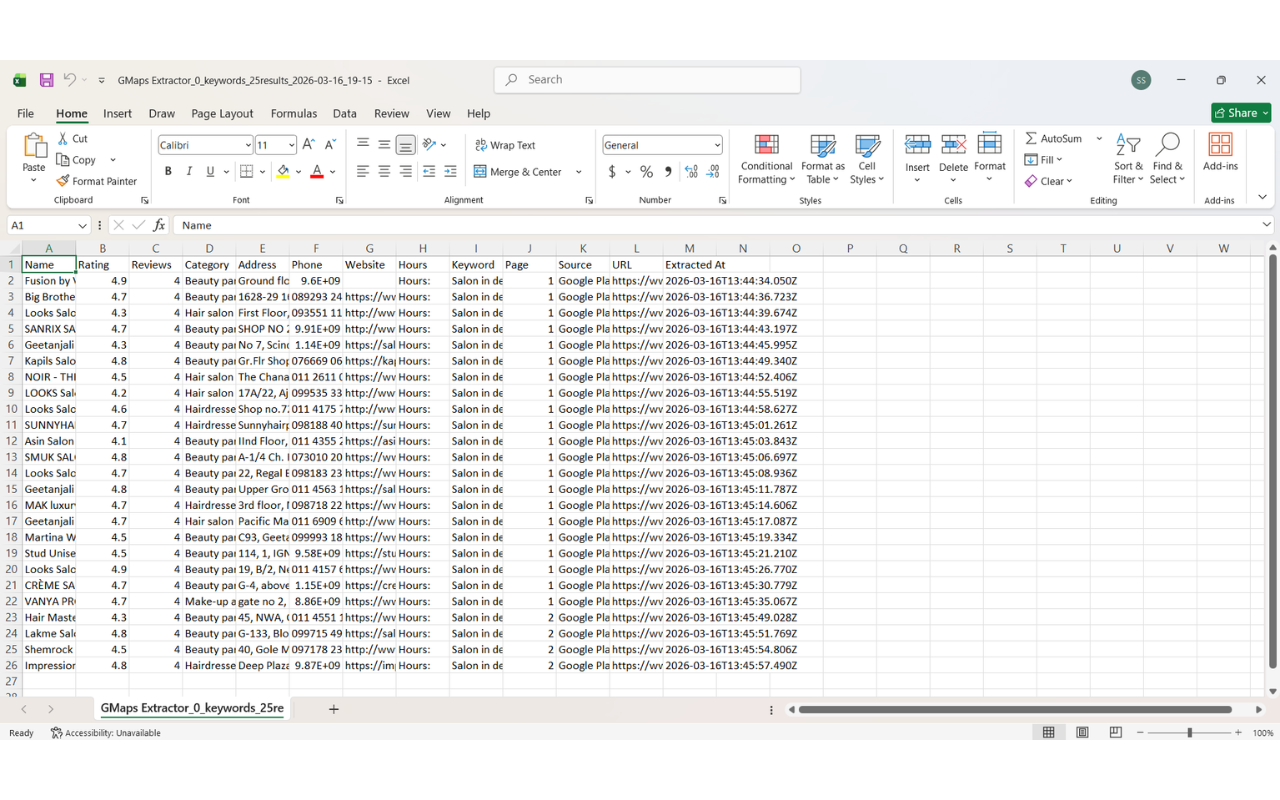Viewport: 1280px width, 800px height.
Task: Apply Accounting Number Format dollar icon
Action: pyautogui.click(x=612, y=172)
